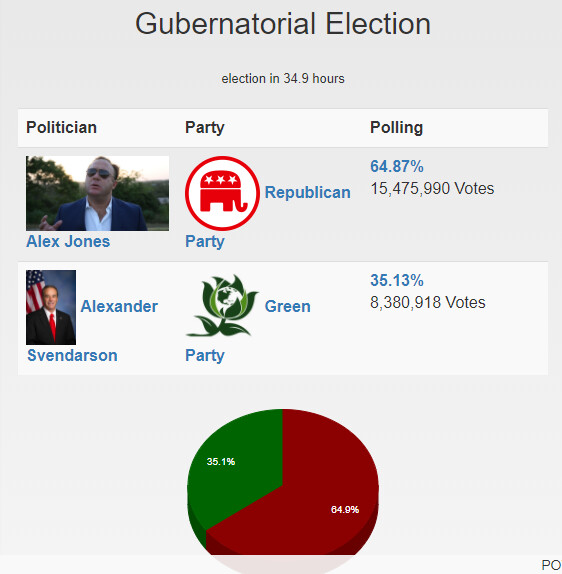Screen dimensions: 562x574
Task: Click the Politician column header
Action: pyautogui.click(x=61, y=128)
